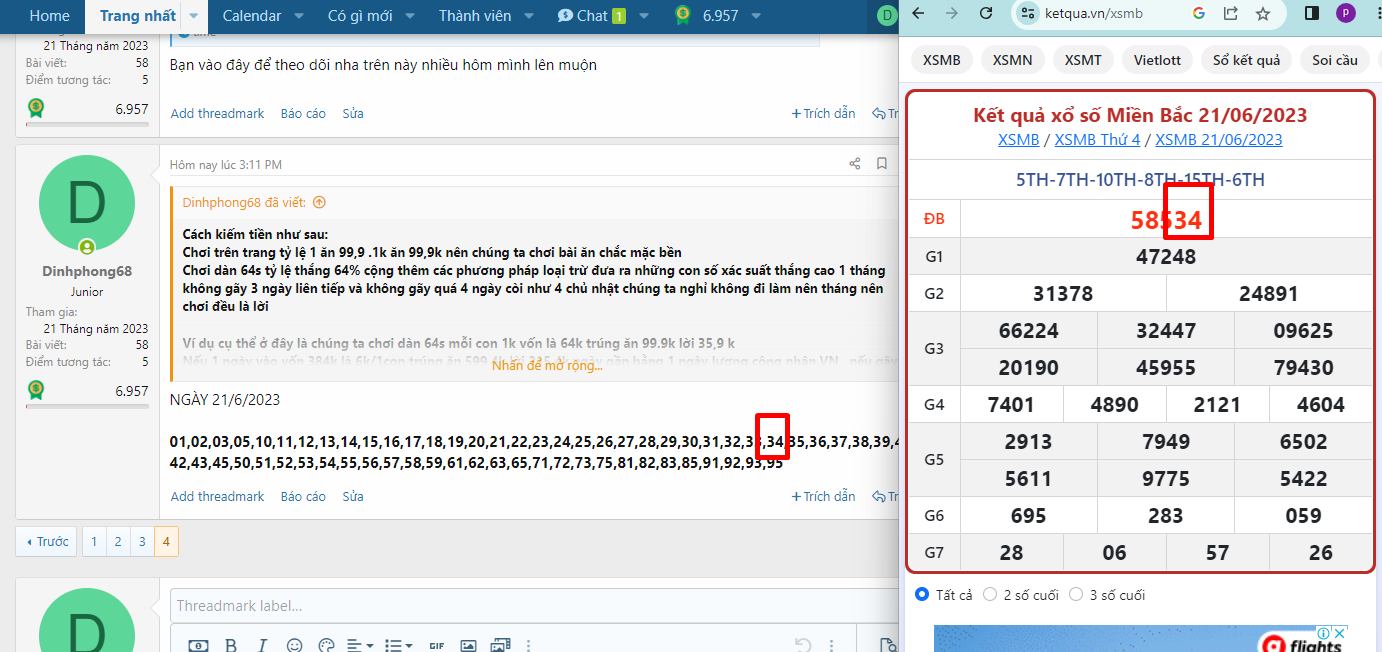Go to previous page with 'Trước'

[x=46, y=541]
